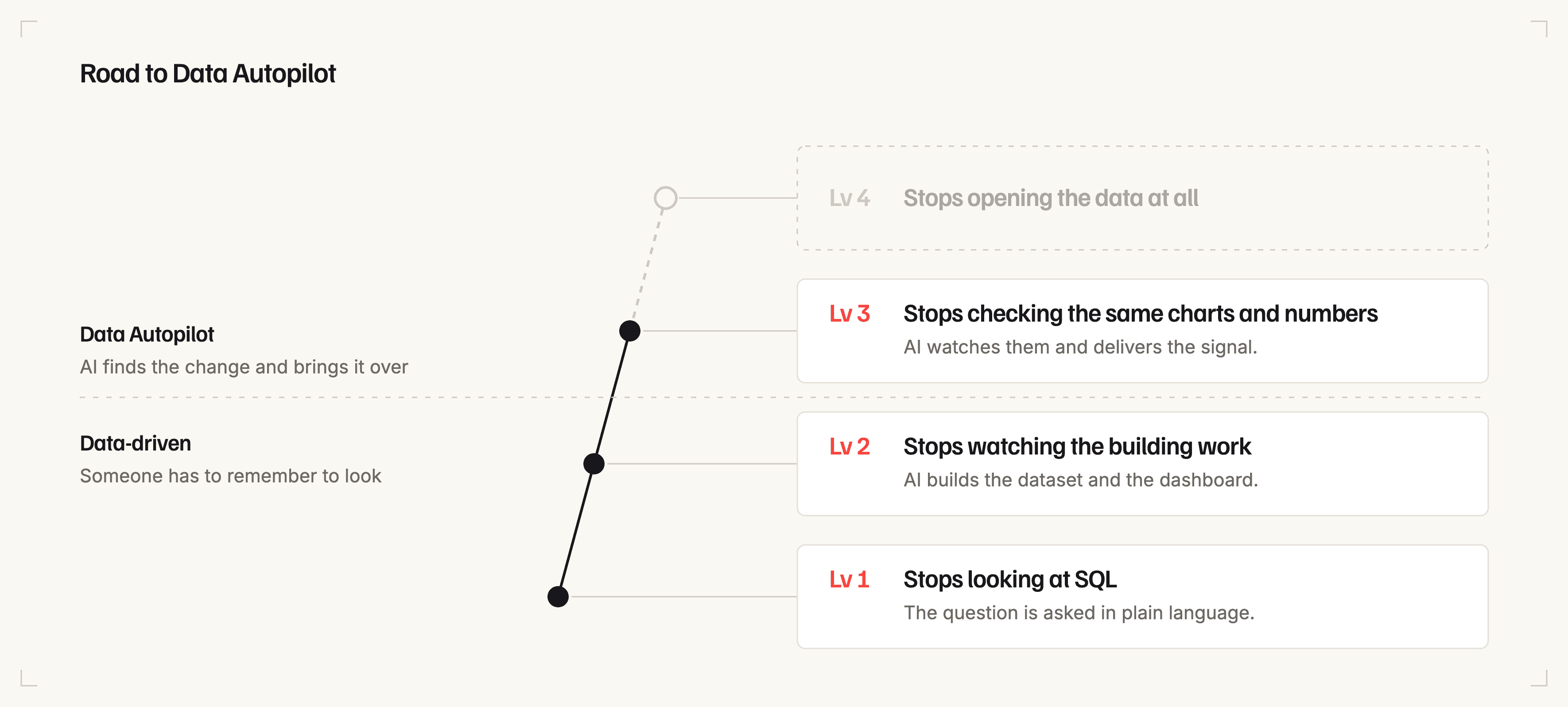1568x707 pixels.
Task: Click 'AI finds the change and brings it over'
Action: (x=244, y=367)
